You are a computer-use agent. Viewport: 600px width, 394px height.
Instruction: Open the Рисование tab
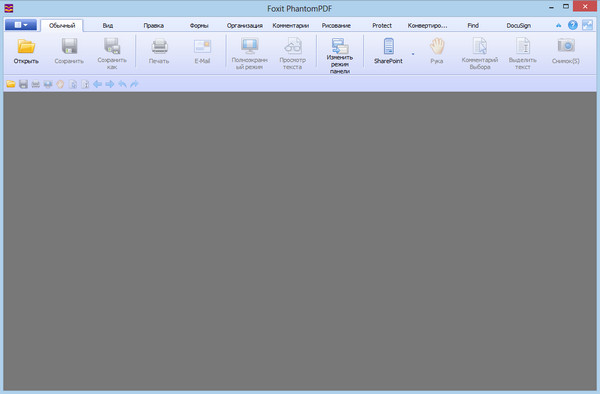336,26
